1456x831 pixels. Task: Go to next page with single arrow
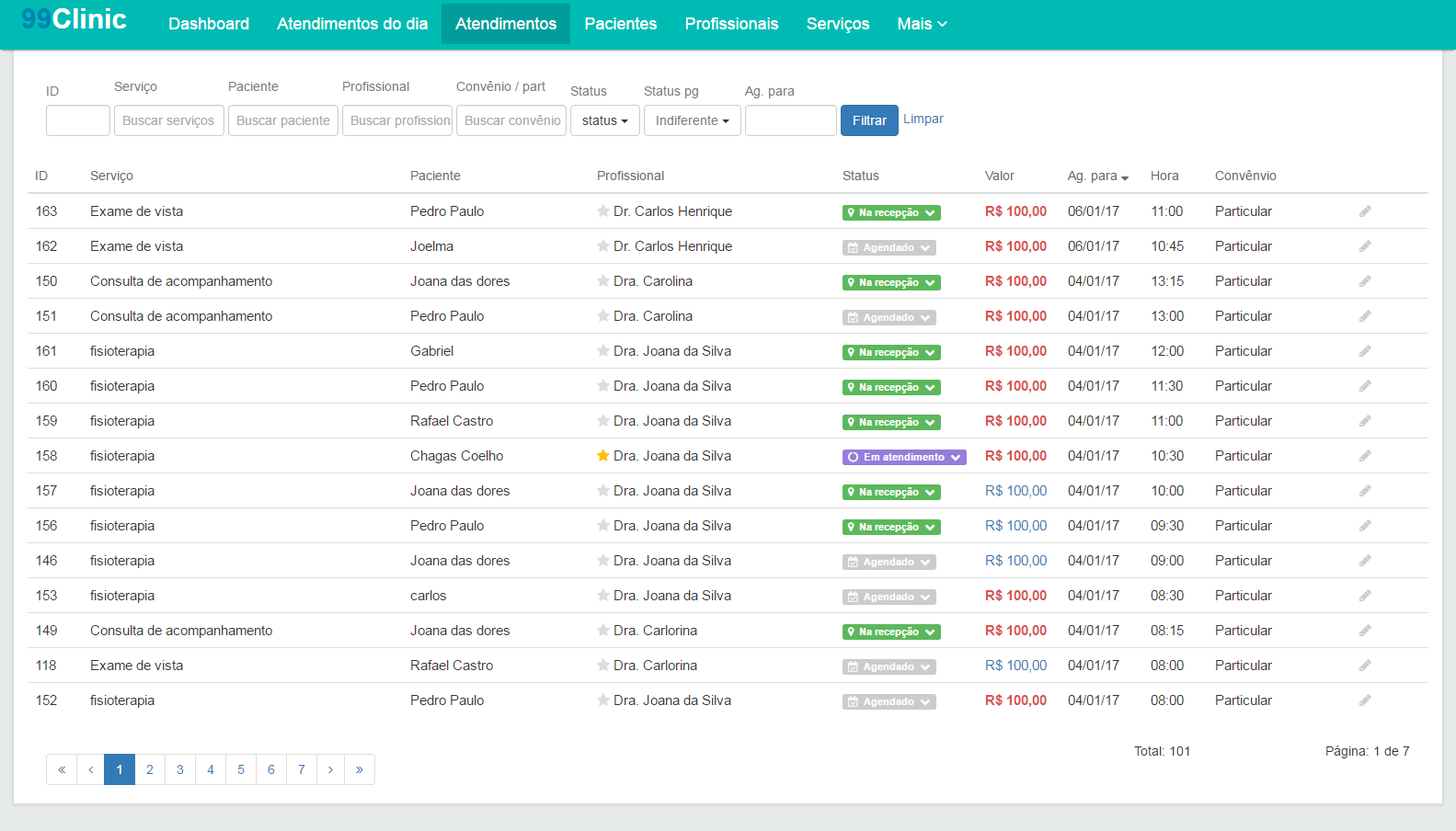coord(330,769)
